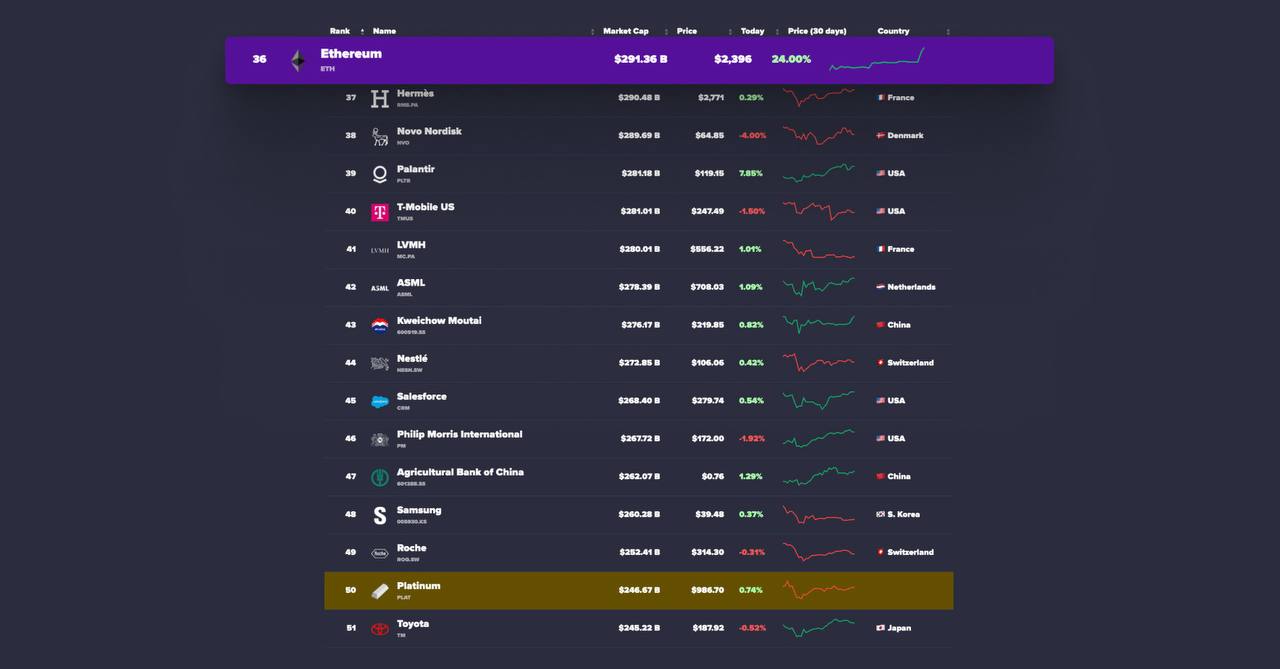Viewport: 1280px width, 669px height.
Task: Click Platinum's 30-day price sparkline
Action: pyautogui.click(x=819, y=590)
